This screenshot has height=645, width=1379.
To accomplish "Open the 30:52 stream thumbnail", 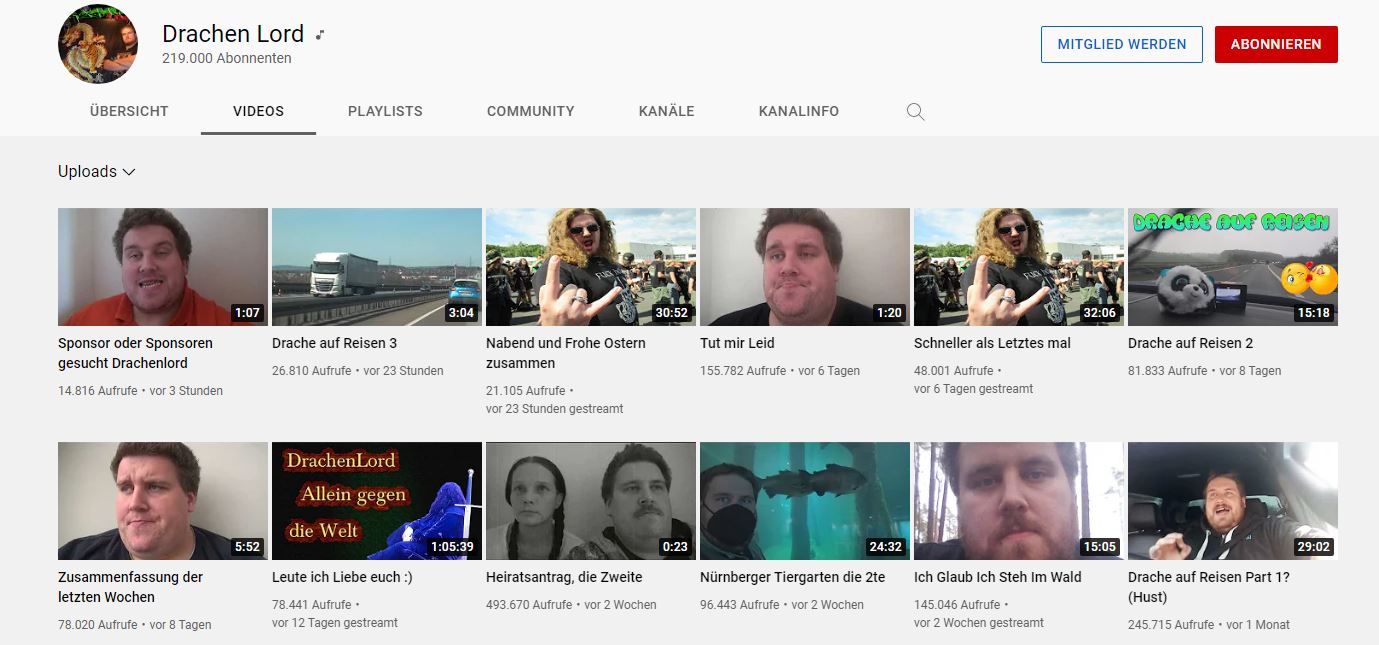I will [x=591, y=267].
